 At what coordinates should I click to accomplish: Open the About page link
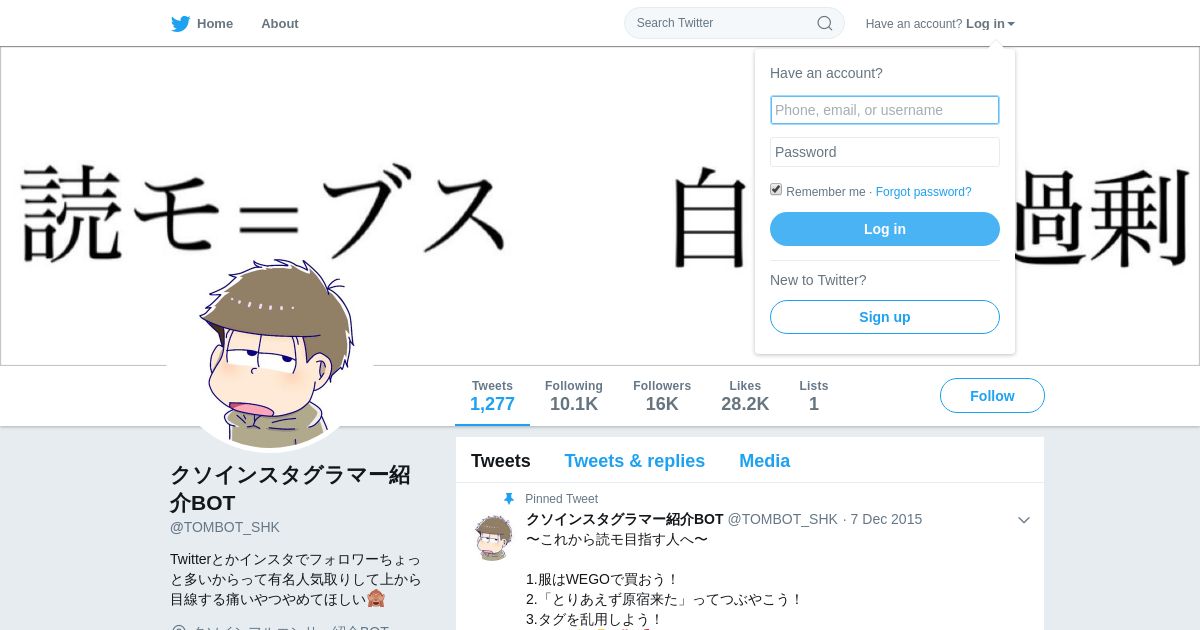click(280, 24)
